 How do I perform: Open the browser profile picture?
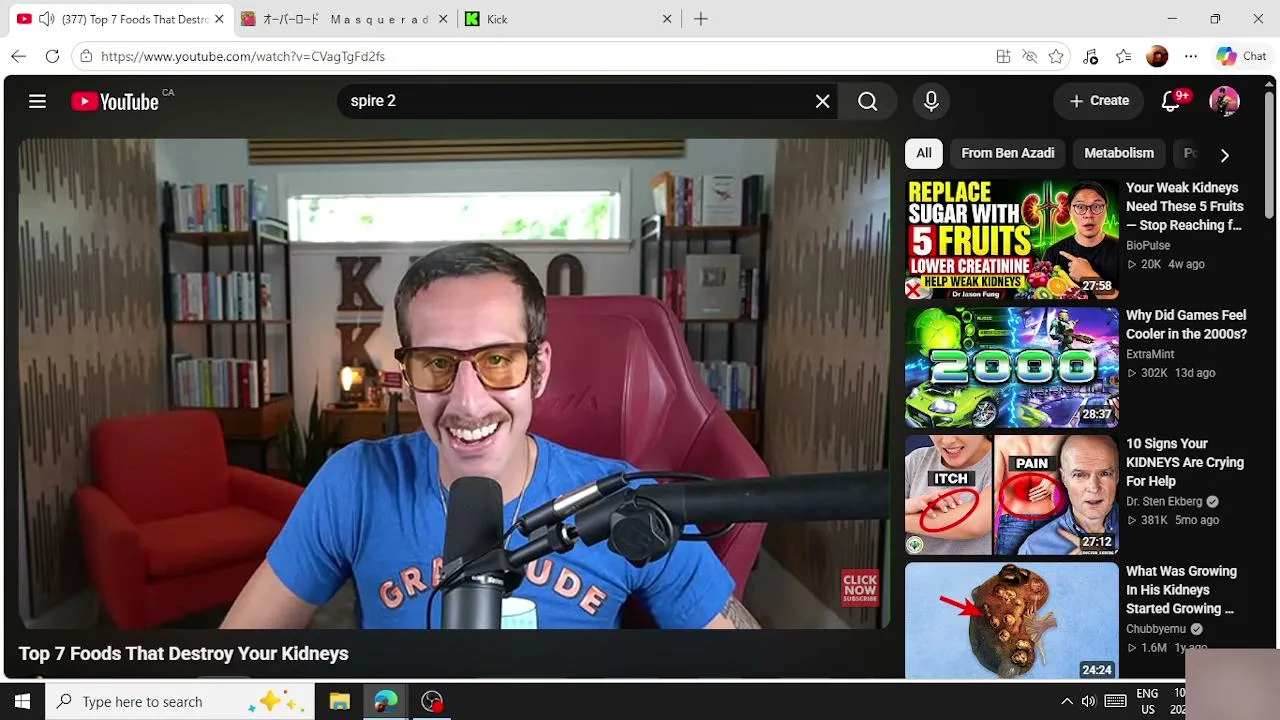[1157, 56]
